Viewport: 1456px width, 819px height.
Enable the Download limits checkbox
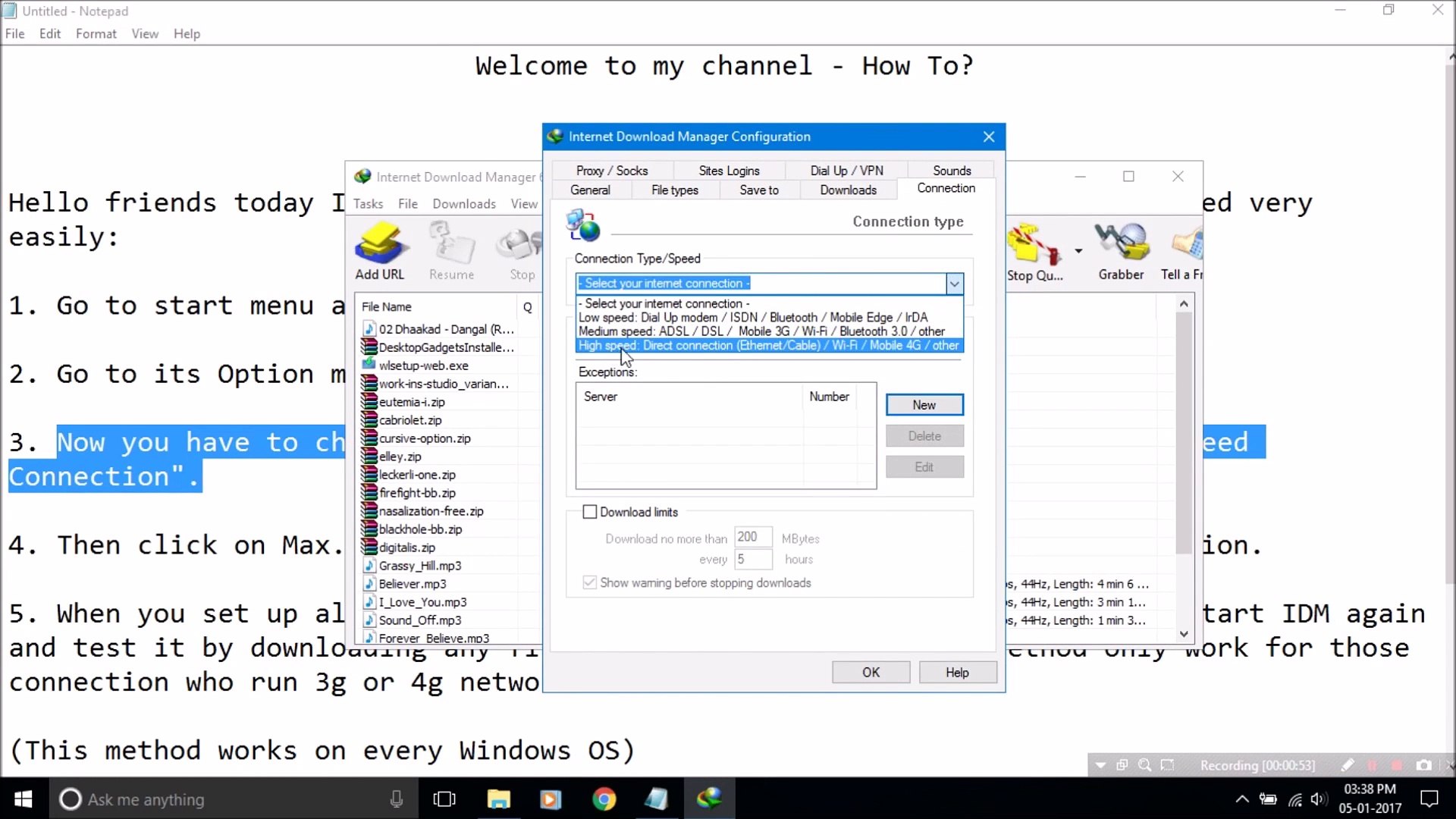click(590, 511)
